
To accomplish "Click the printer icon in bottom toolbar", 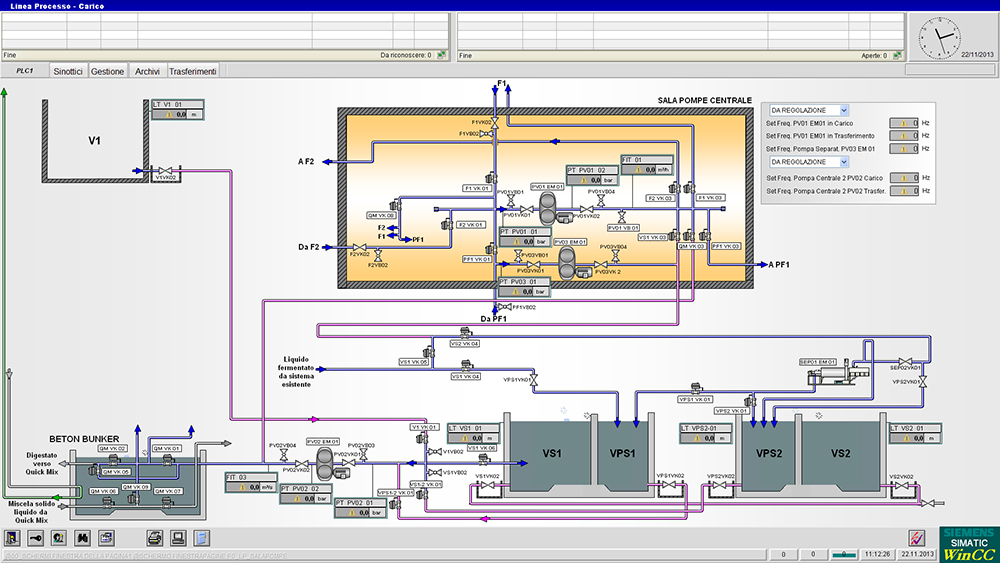I will (154, 538).
